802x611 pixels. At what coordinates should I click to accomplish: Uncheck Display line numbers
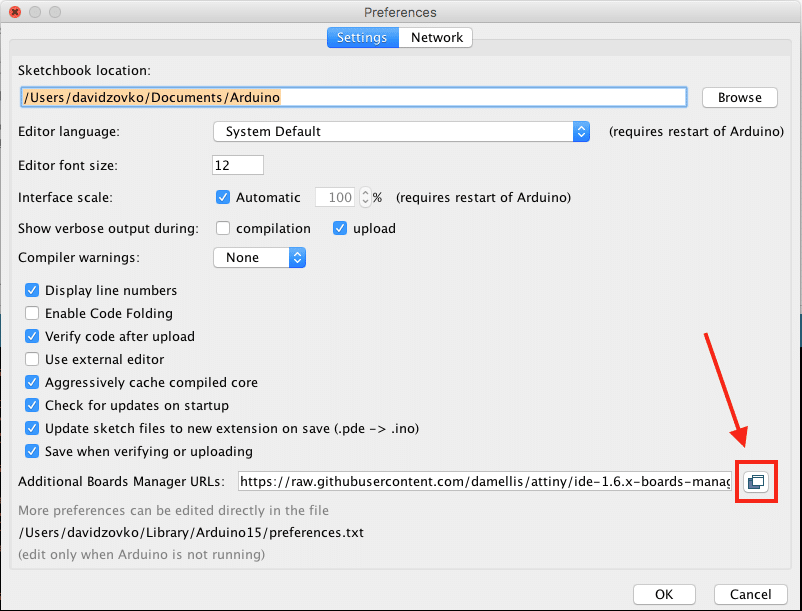[x=32, y=290]
